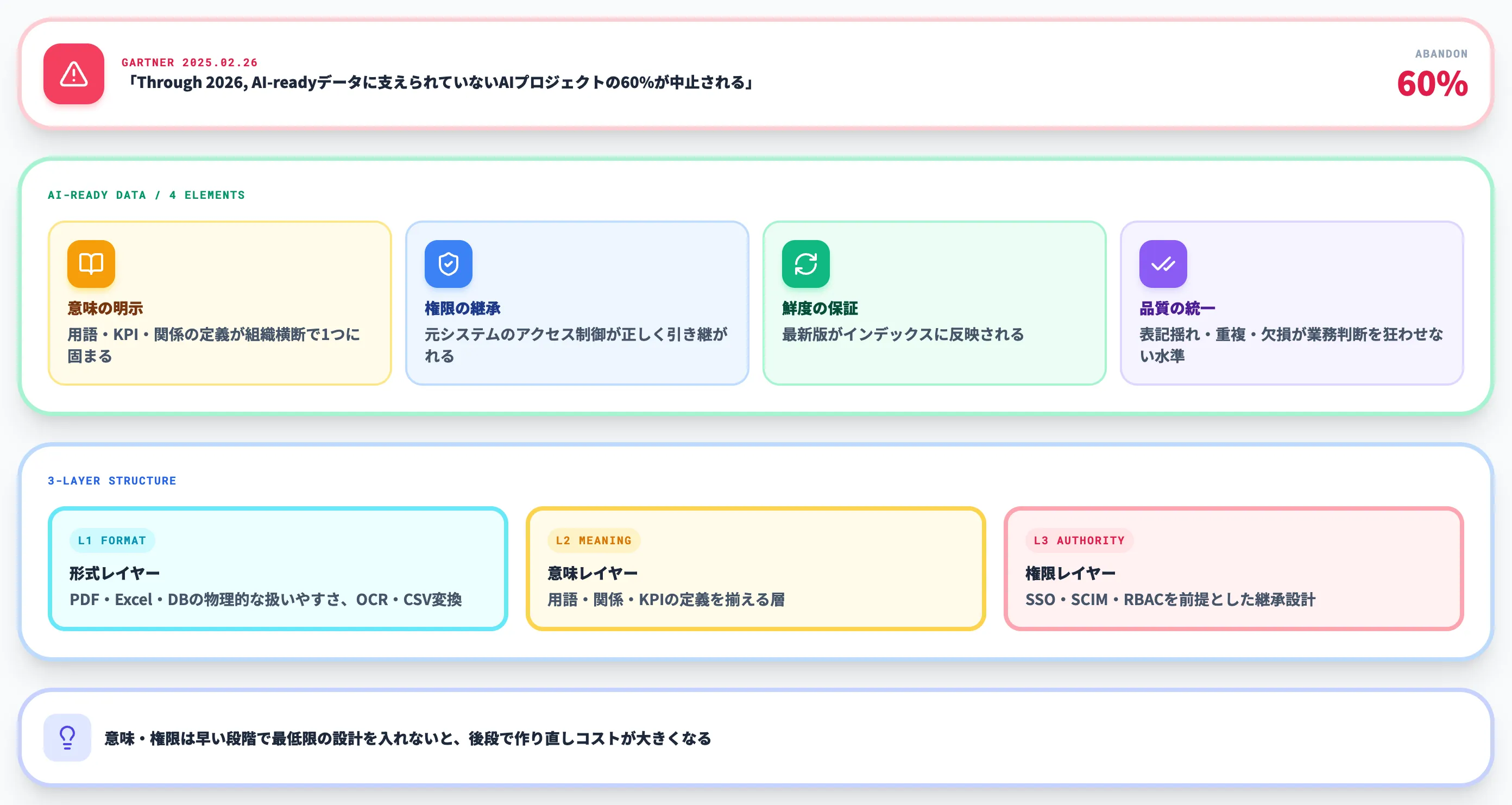Click description starting 表記揺れ・重複・欠損
The image size is (1512, 805).
pyautogui.click(x=1291, y=345)
